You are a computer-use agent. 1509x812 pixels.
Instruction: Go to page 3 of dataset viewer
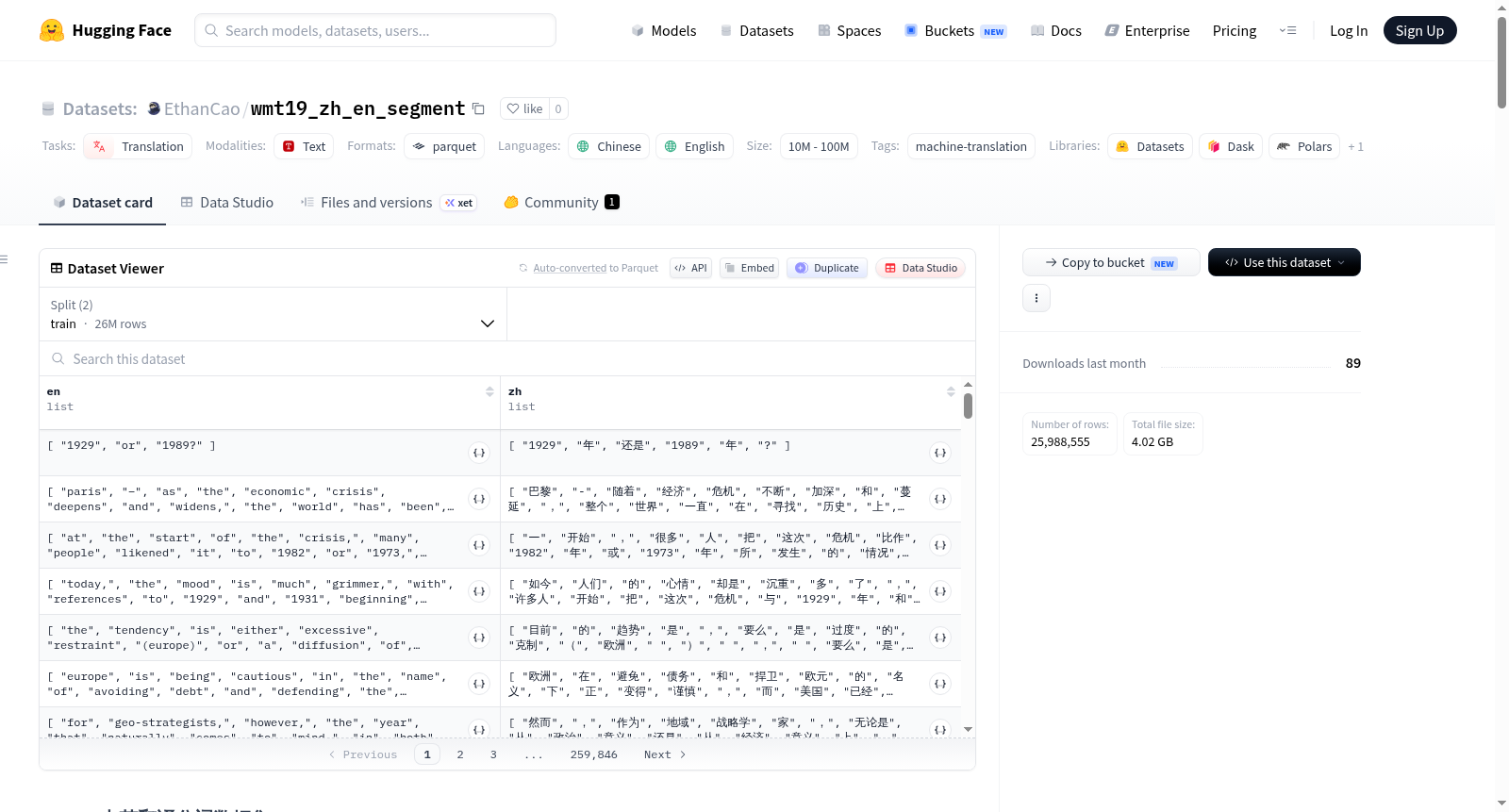pos(493,754)
